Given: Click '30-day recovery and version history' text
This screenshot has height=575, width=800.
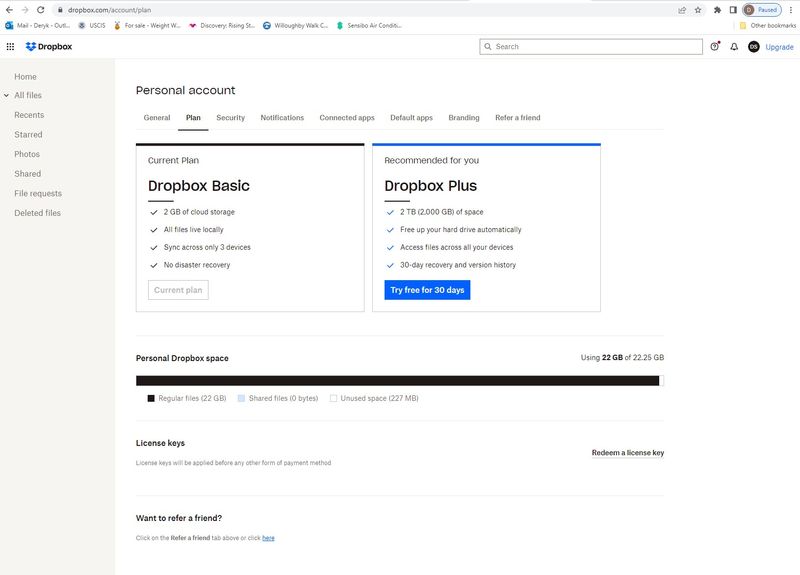Looking at the screenshot, I should (458, 265).
